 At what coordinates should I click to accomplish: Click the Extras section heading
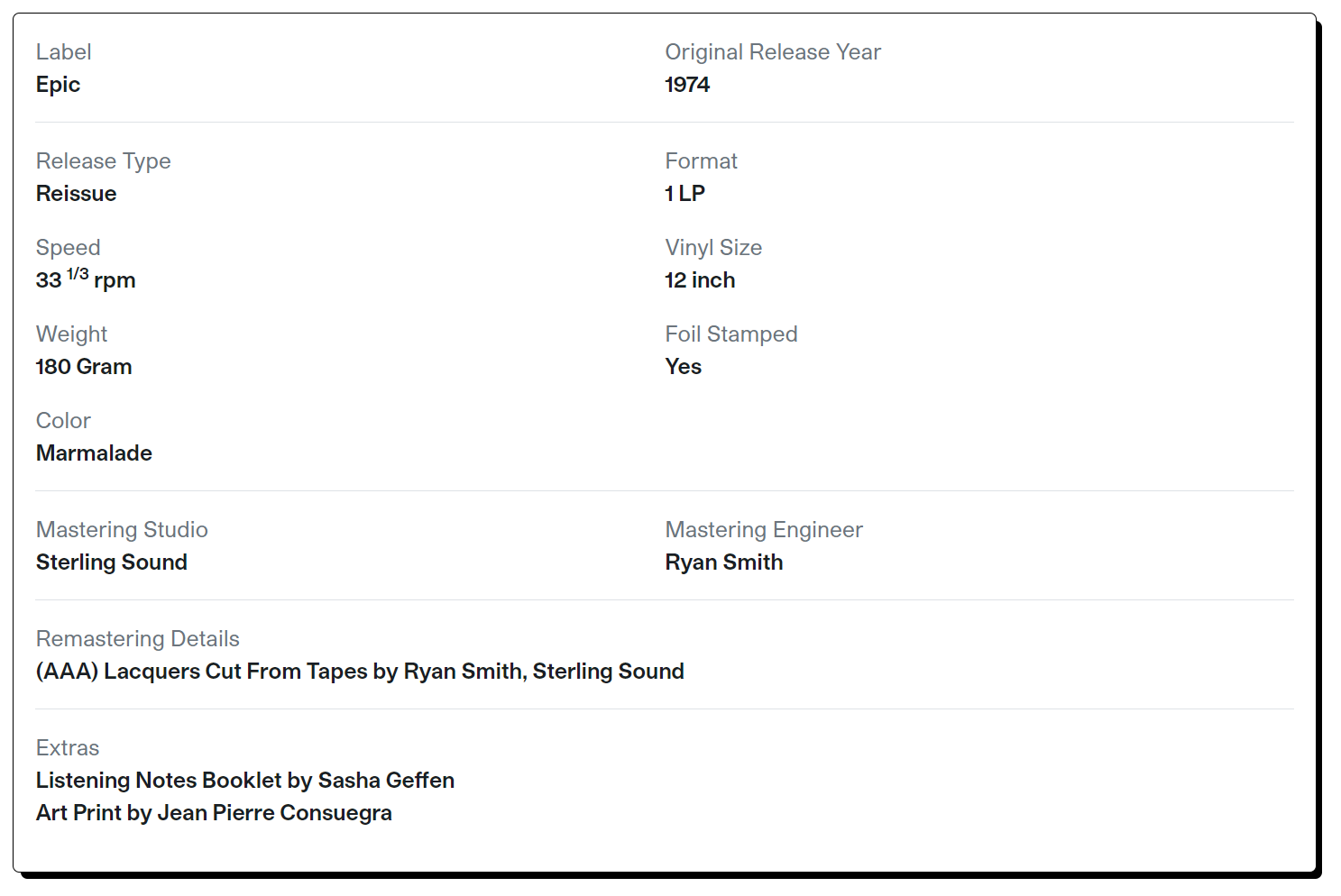68,748
